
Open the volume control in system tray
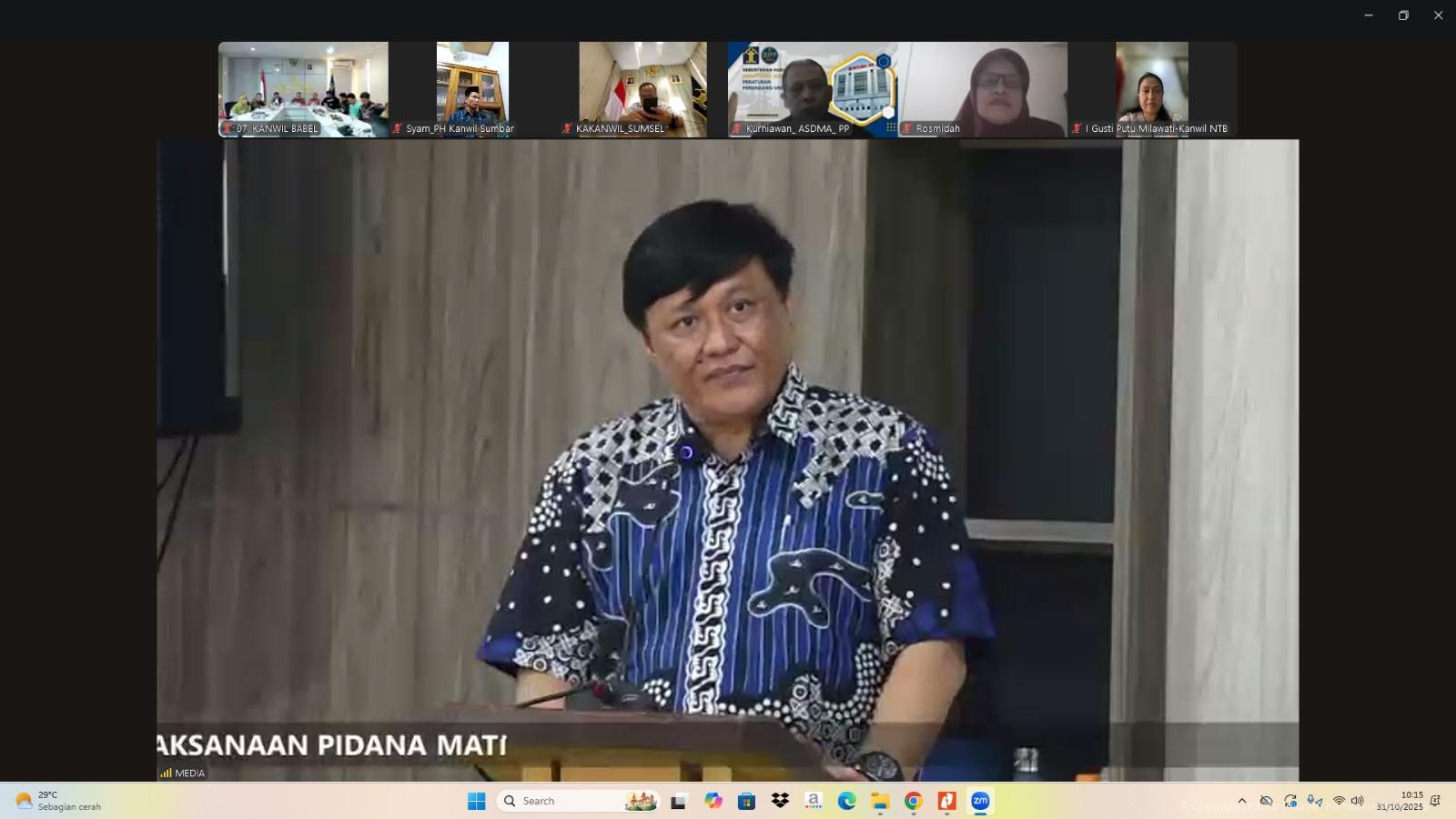click(x=1358, y=801)
